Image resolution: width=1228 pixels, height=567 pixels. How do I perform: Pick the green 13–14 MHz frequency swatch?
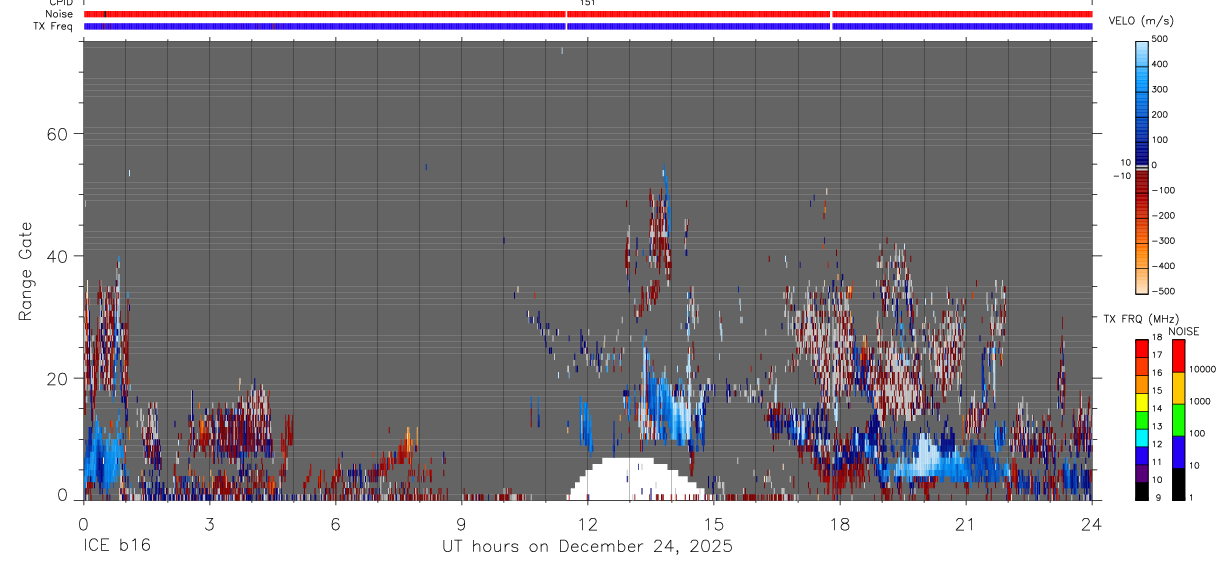point(1141,419)
